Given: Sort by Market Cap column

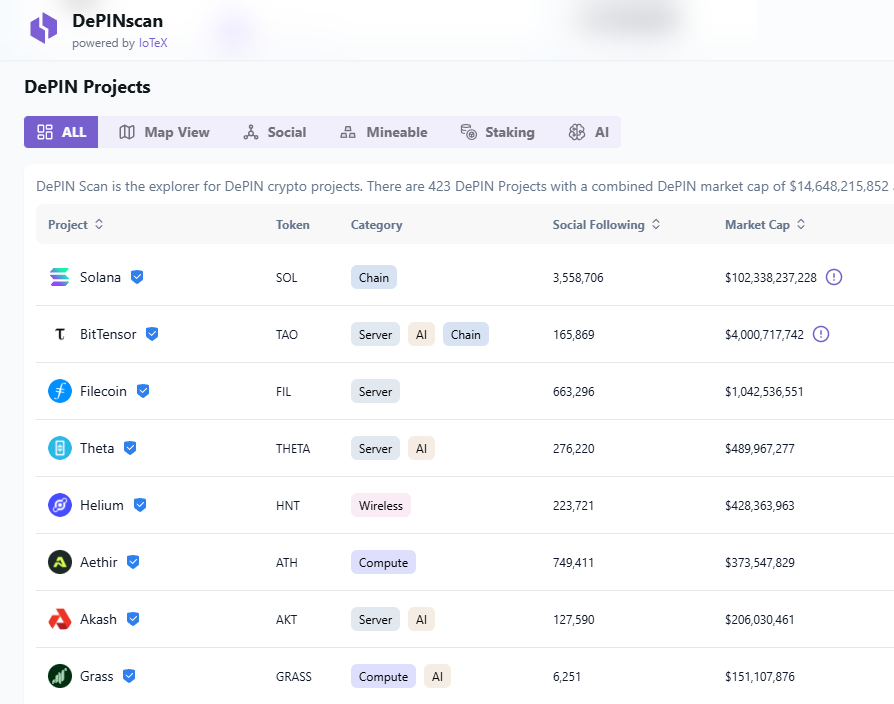Looking at the screenshot, I should click(x=765, y=225).
